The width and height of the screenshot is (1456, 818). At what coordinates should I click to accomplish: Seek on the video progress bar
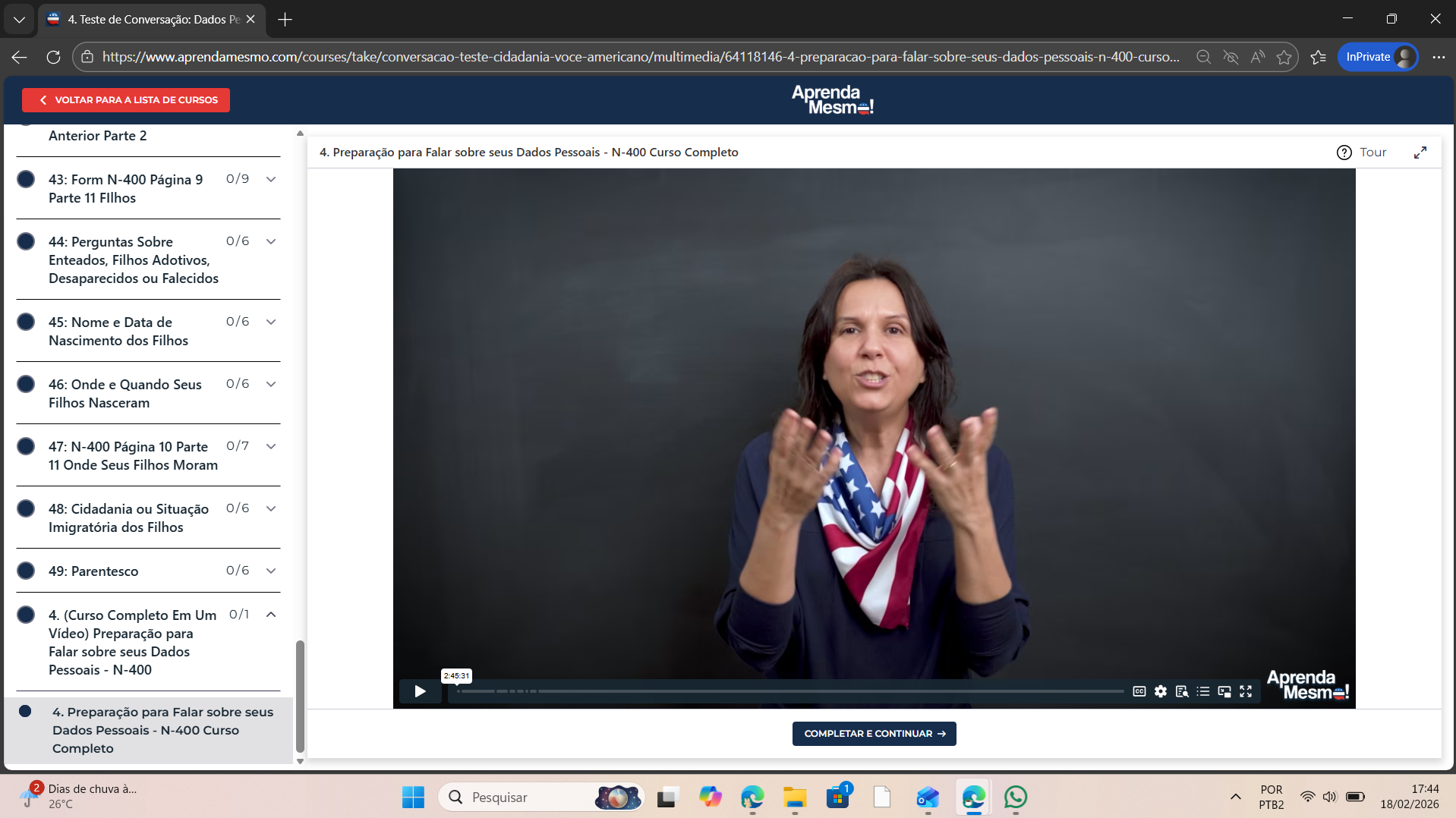(789, 691)
